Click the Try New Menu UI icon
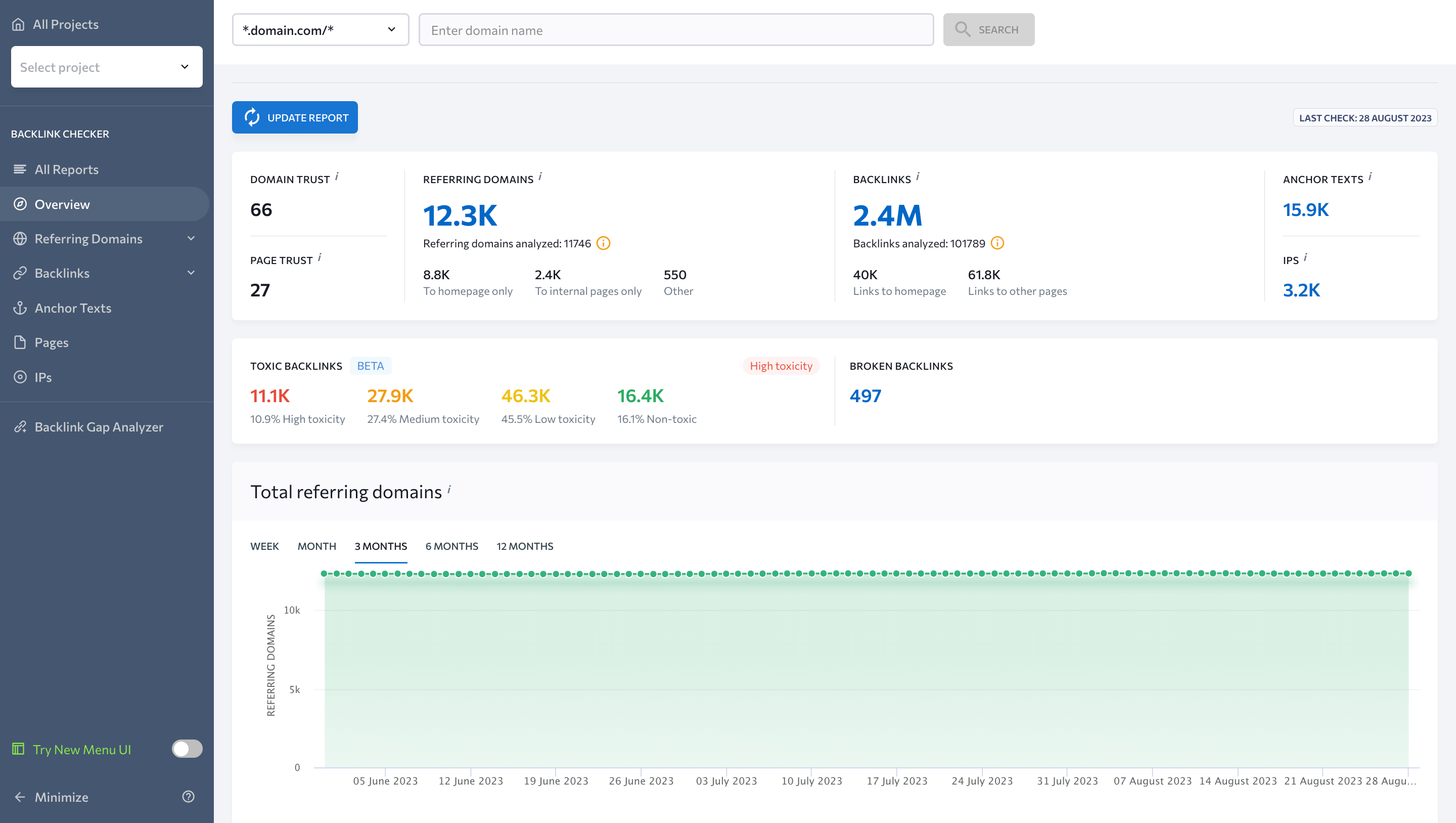1456x823 pixels. [x=18, y=749]
